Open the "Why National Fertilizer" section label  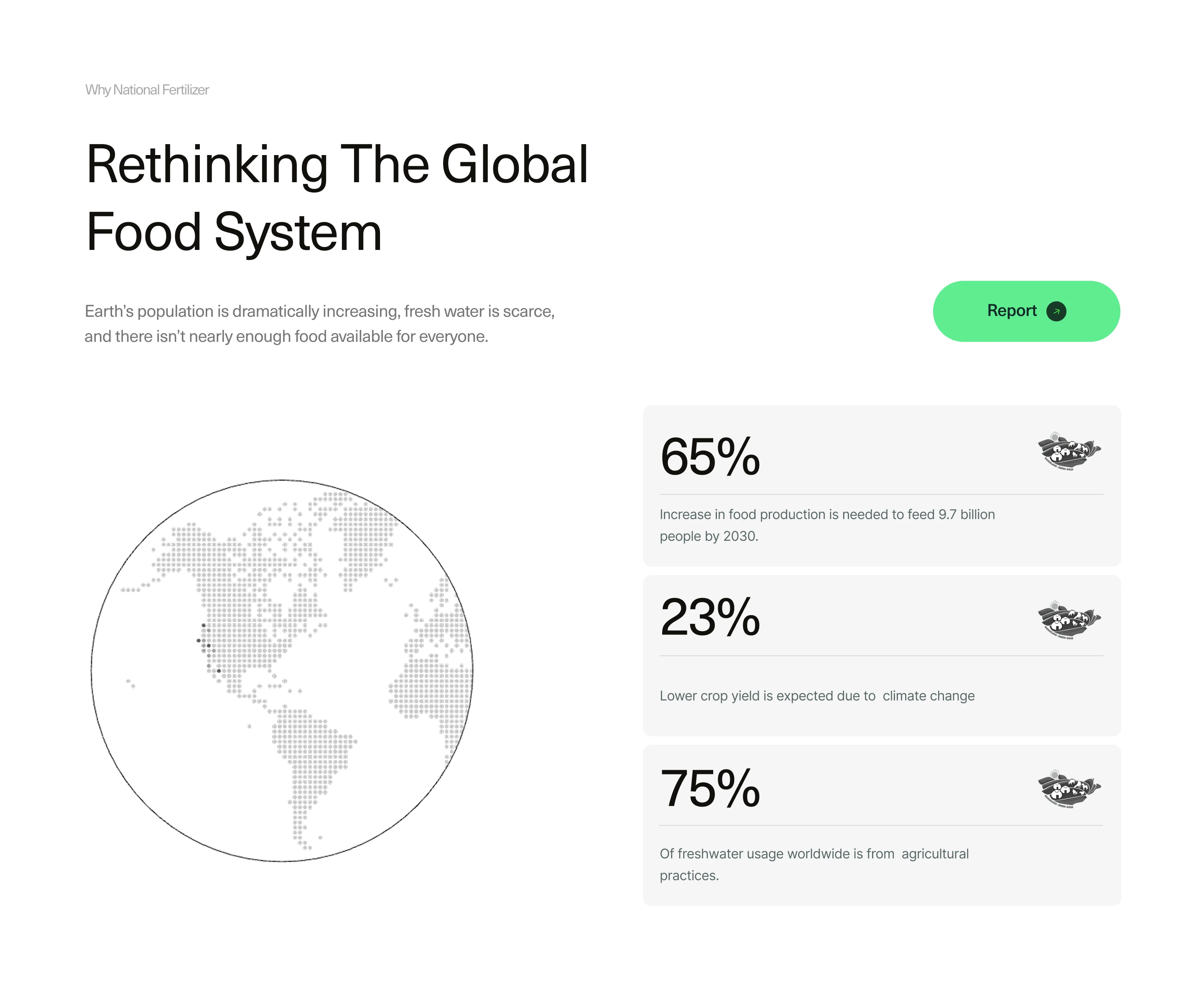tap(147, 90)
